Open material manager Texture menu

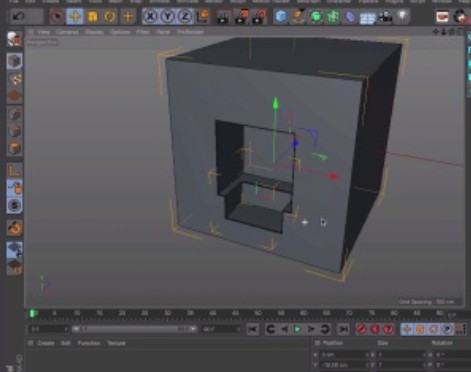[x=116, y=343]
